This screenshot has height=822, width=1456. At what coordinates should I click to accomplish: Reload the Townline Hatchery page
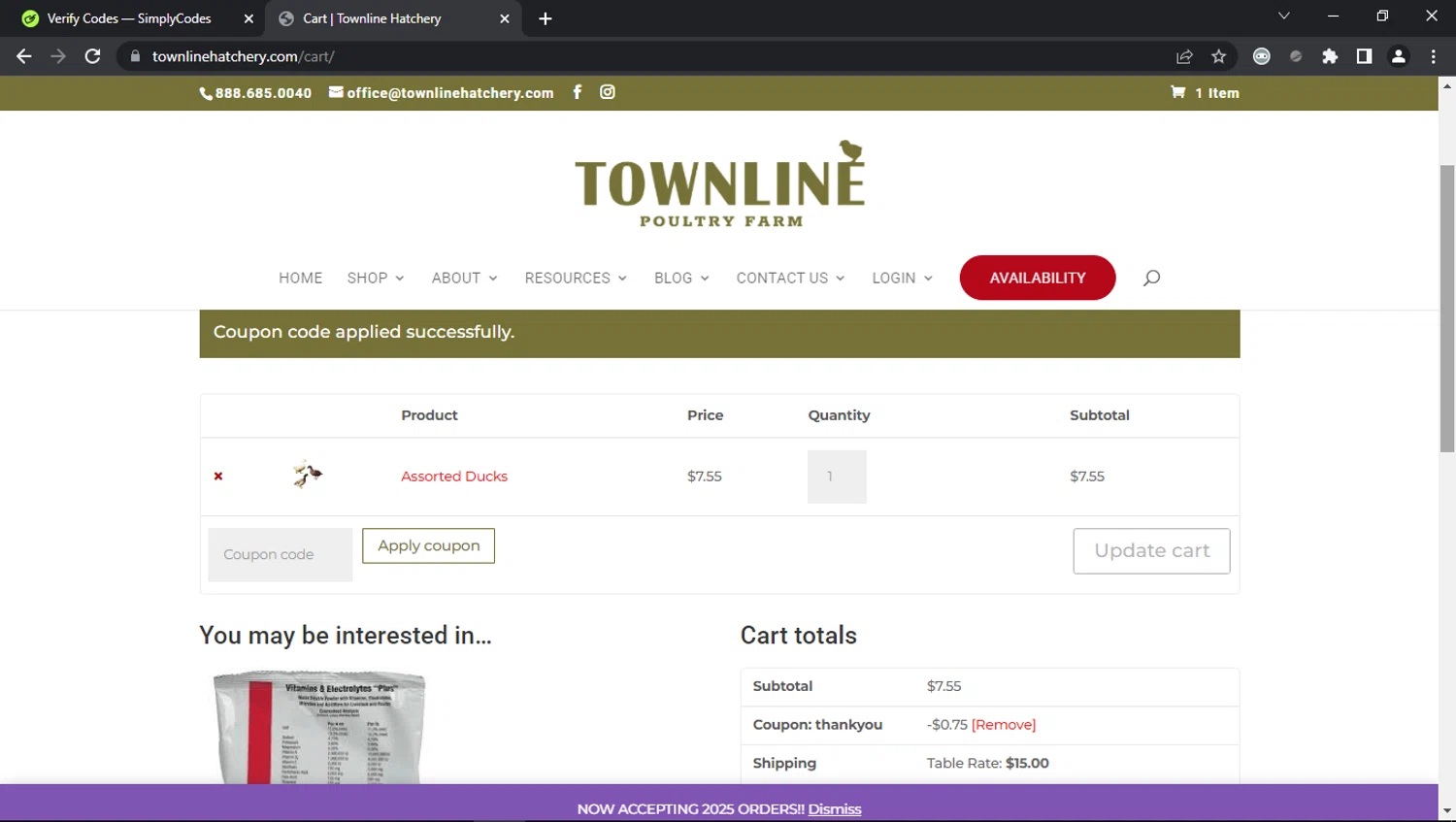click(x=93, y=56)
